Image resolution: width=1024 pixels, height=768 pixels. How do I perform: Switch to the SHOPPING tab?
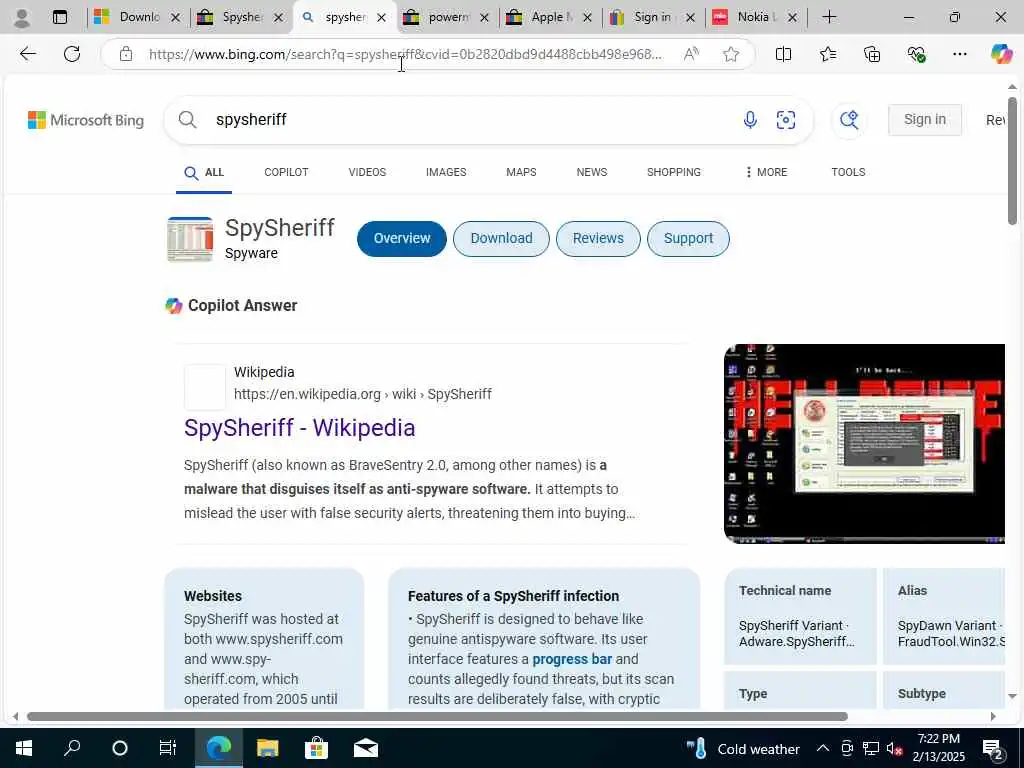(x=674, y=172)
